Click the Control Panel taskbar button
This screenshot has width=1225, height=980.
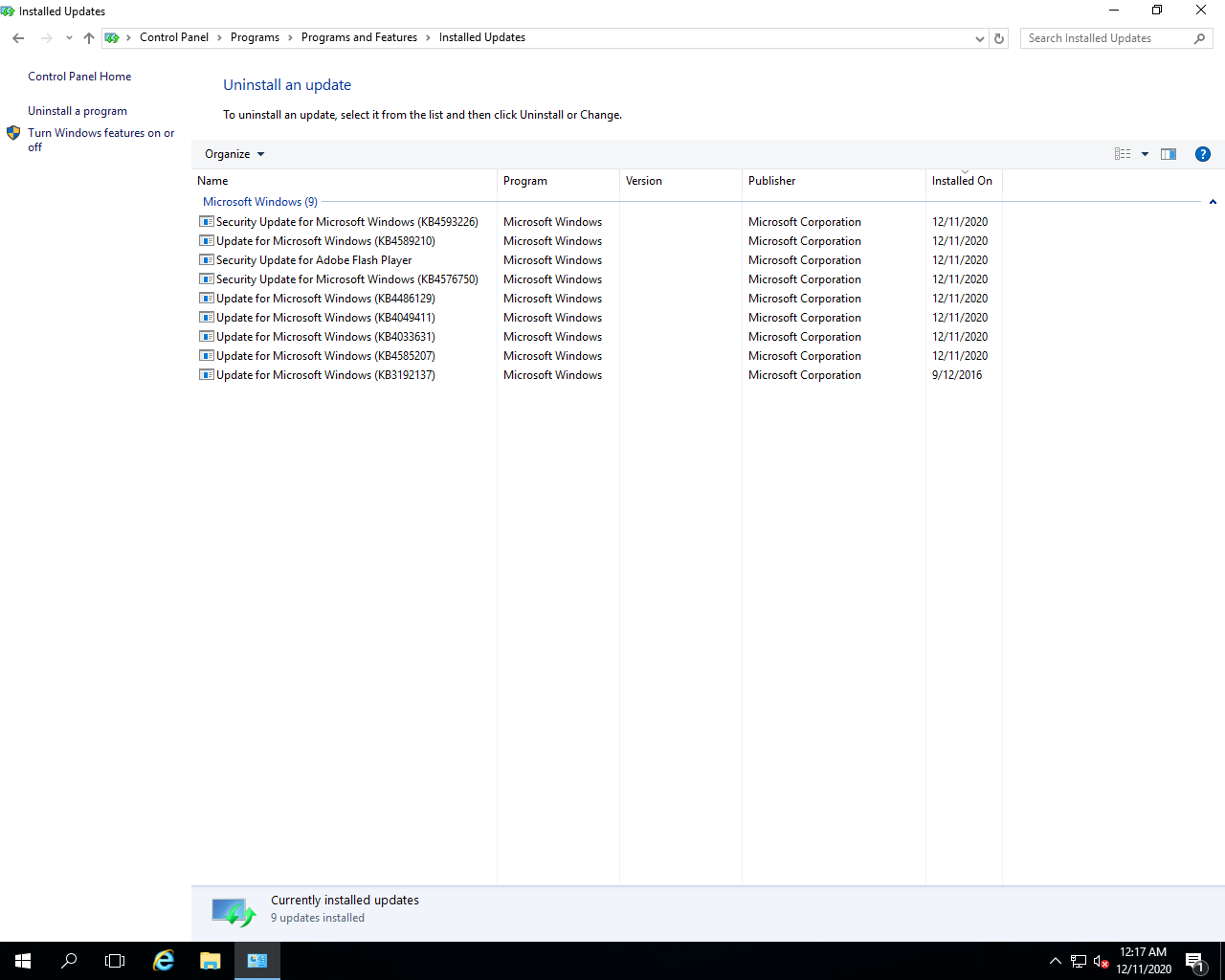coord(257,961)
